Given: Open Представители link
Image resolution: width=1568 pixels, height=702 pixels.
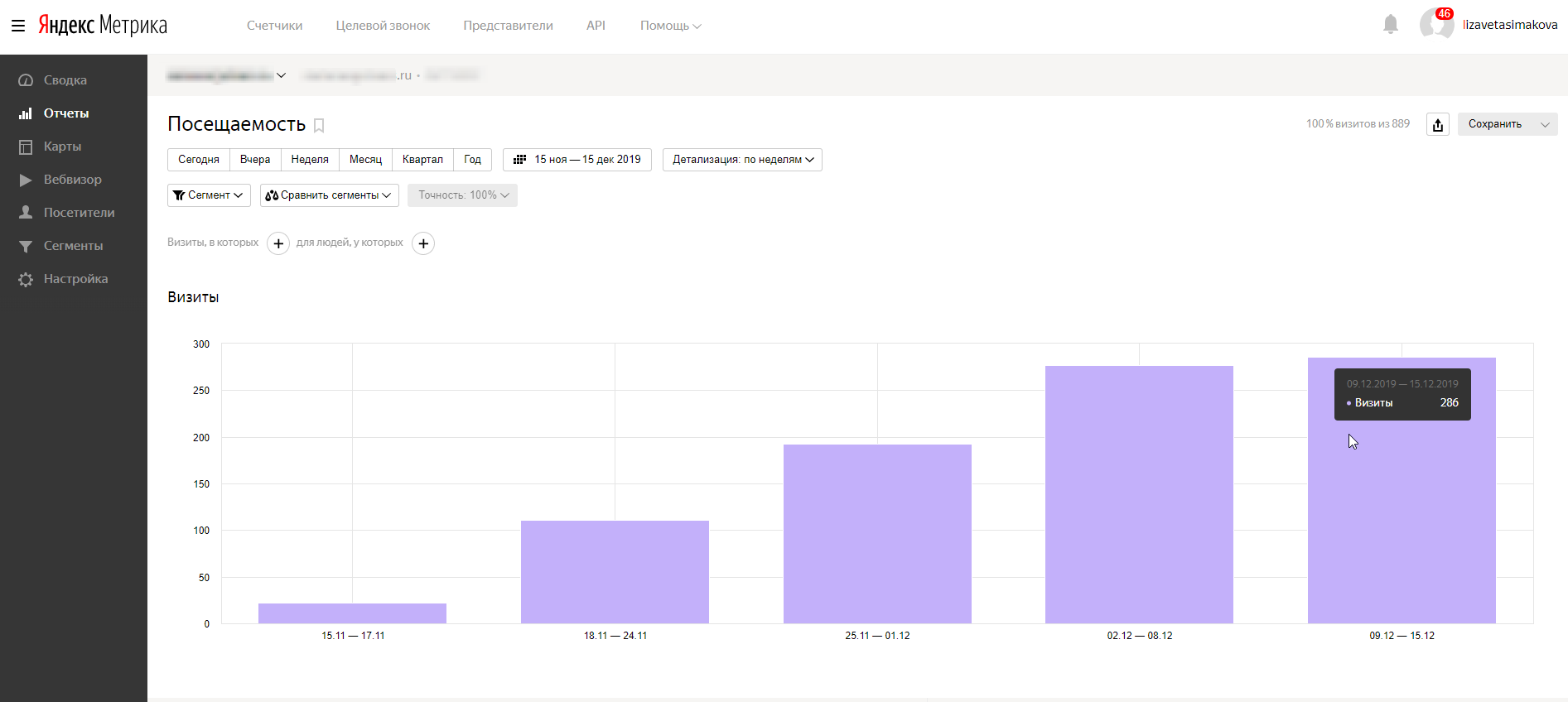Looking at the screenshot, I should 508,26.
